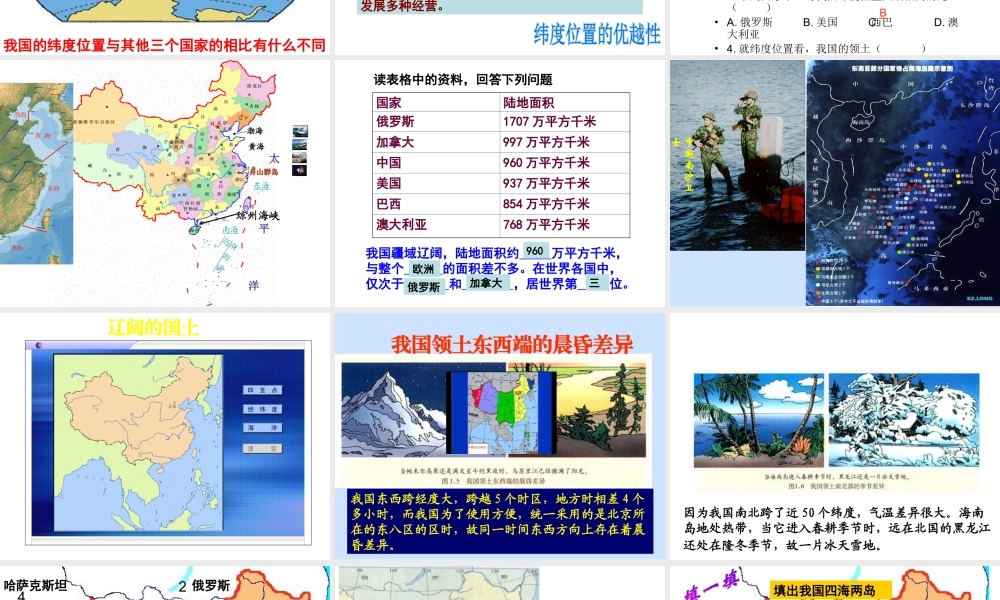
Task: Click the caption 图1.6 我国领土南北部的季节差异
Action: coord(838,486)
